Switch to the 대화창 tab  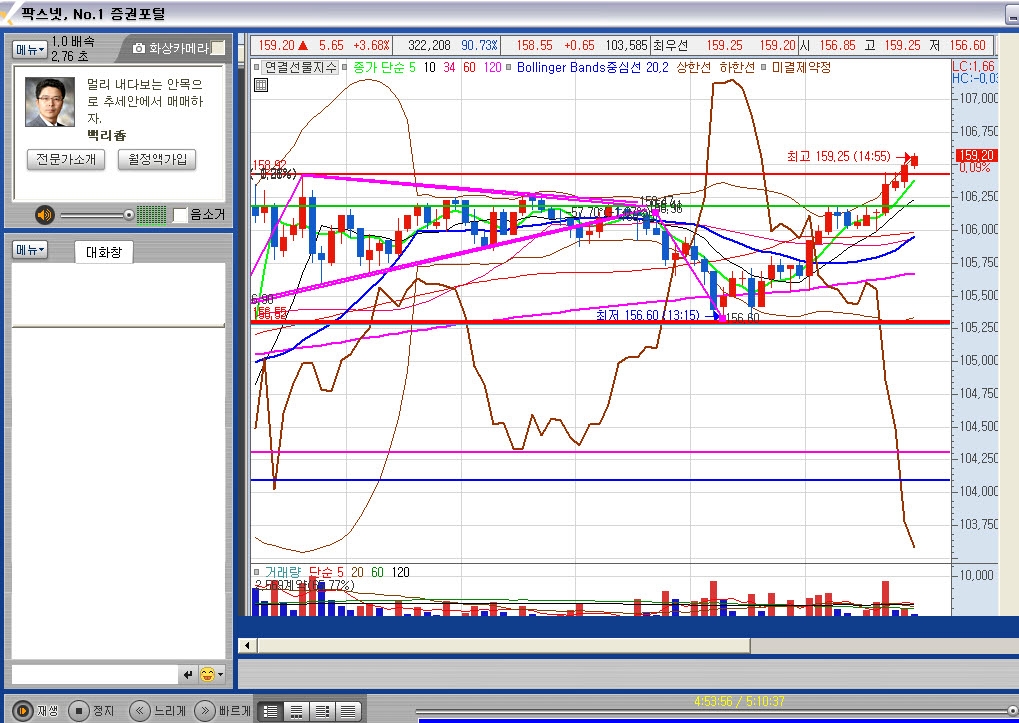click(103, 252)
